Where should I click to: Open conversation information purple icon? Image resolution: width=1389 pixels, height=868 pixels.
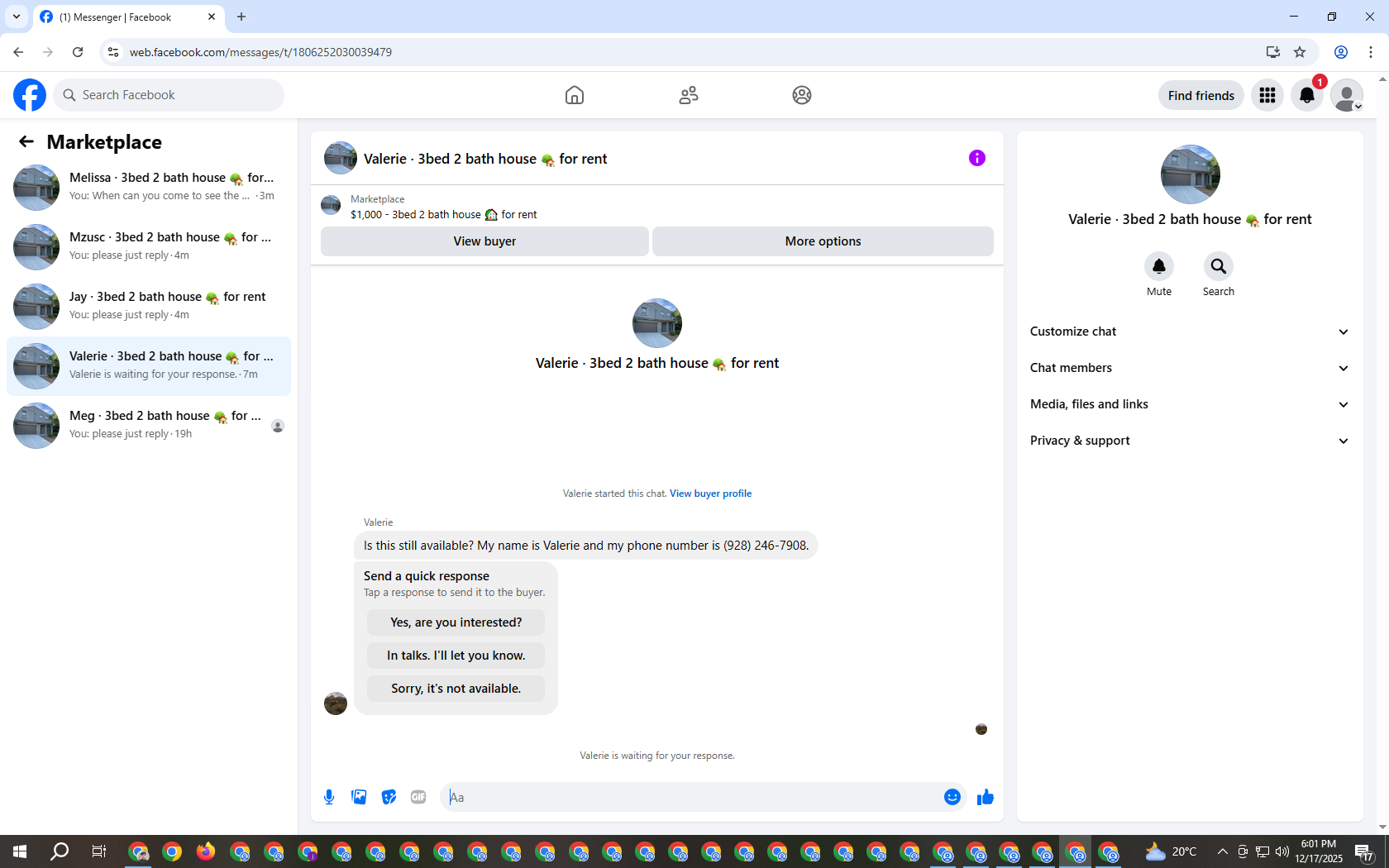[x=977, y=158]
